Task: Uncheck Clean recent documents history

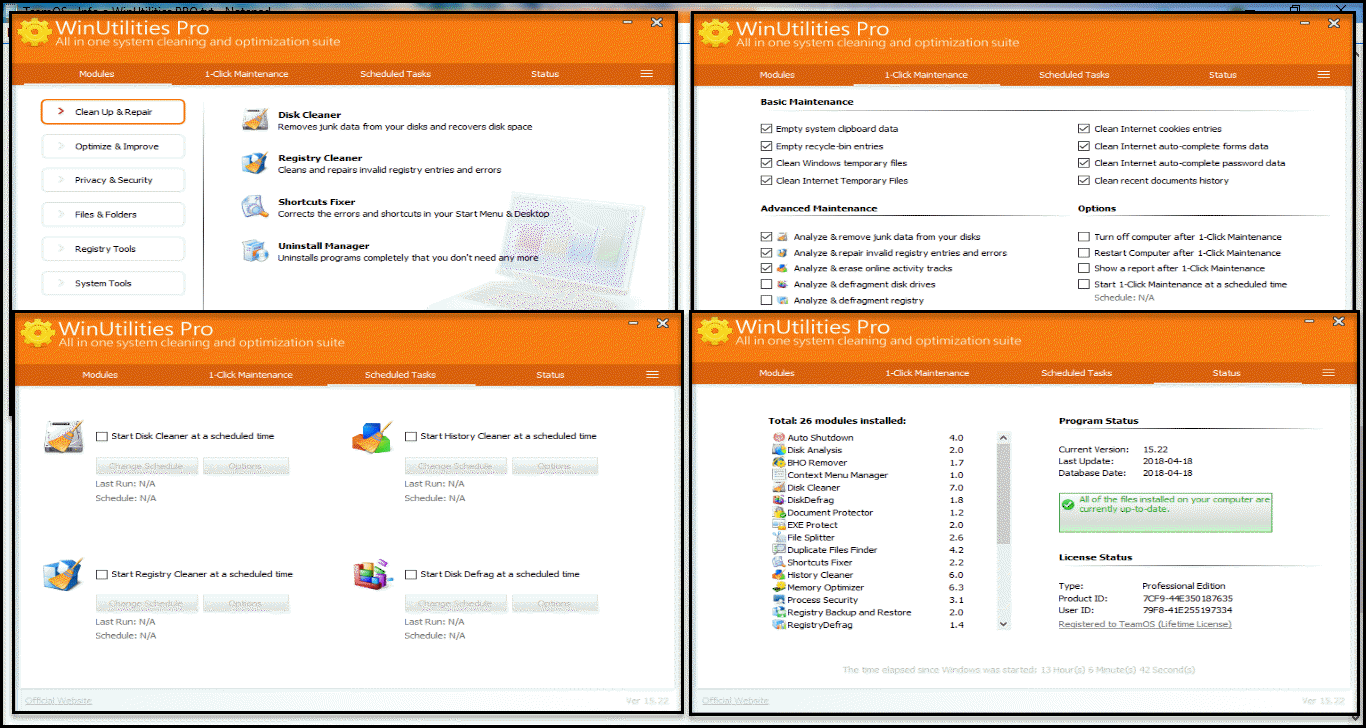Action: click(1084, 181)
